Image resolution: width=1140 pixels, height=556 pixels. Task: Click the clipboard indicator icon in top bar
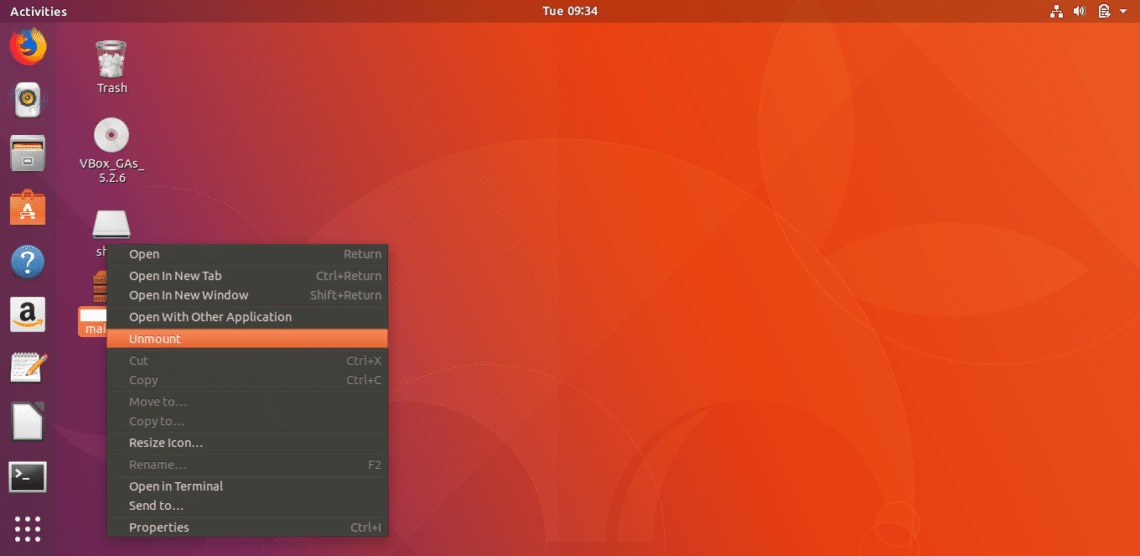(1104, 11)
